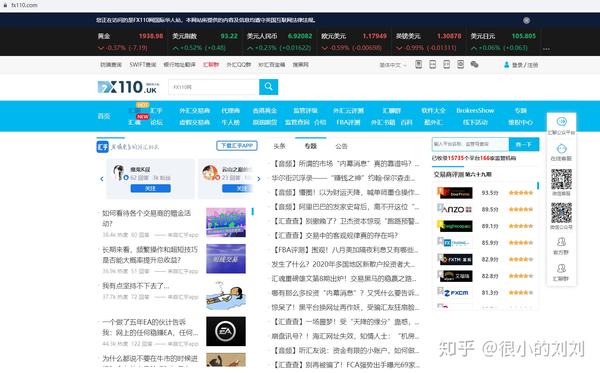The width and height of the screenshot is (600, 373).
Task: Click the SWIFT查询 top link
Action: [x=143, y=65]
